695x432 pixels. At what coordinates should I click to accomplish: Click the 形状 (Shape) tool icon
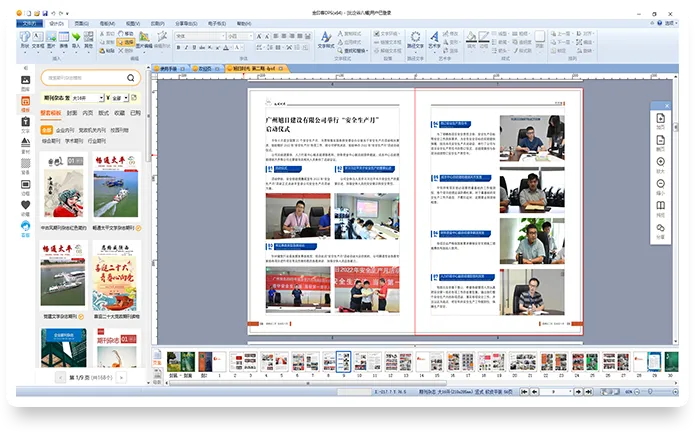pyautogui.click(x=26, y=38)
